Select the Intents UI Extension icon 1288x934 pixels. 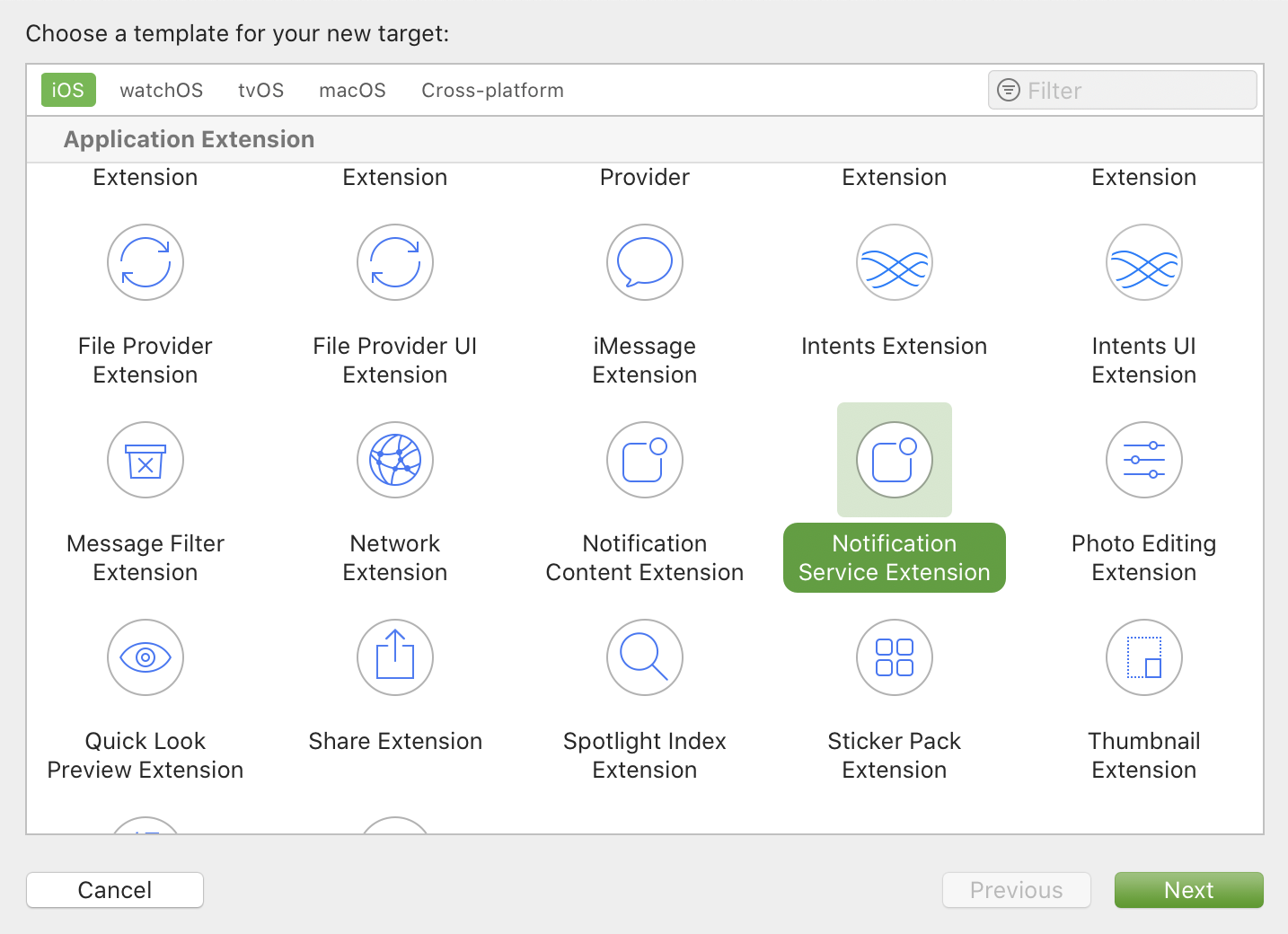pos(1144,262)
